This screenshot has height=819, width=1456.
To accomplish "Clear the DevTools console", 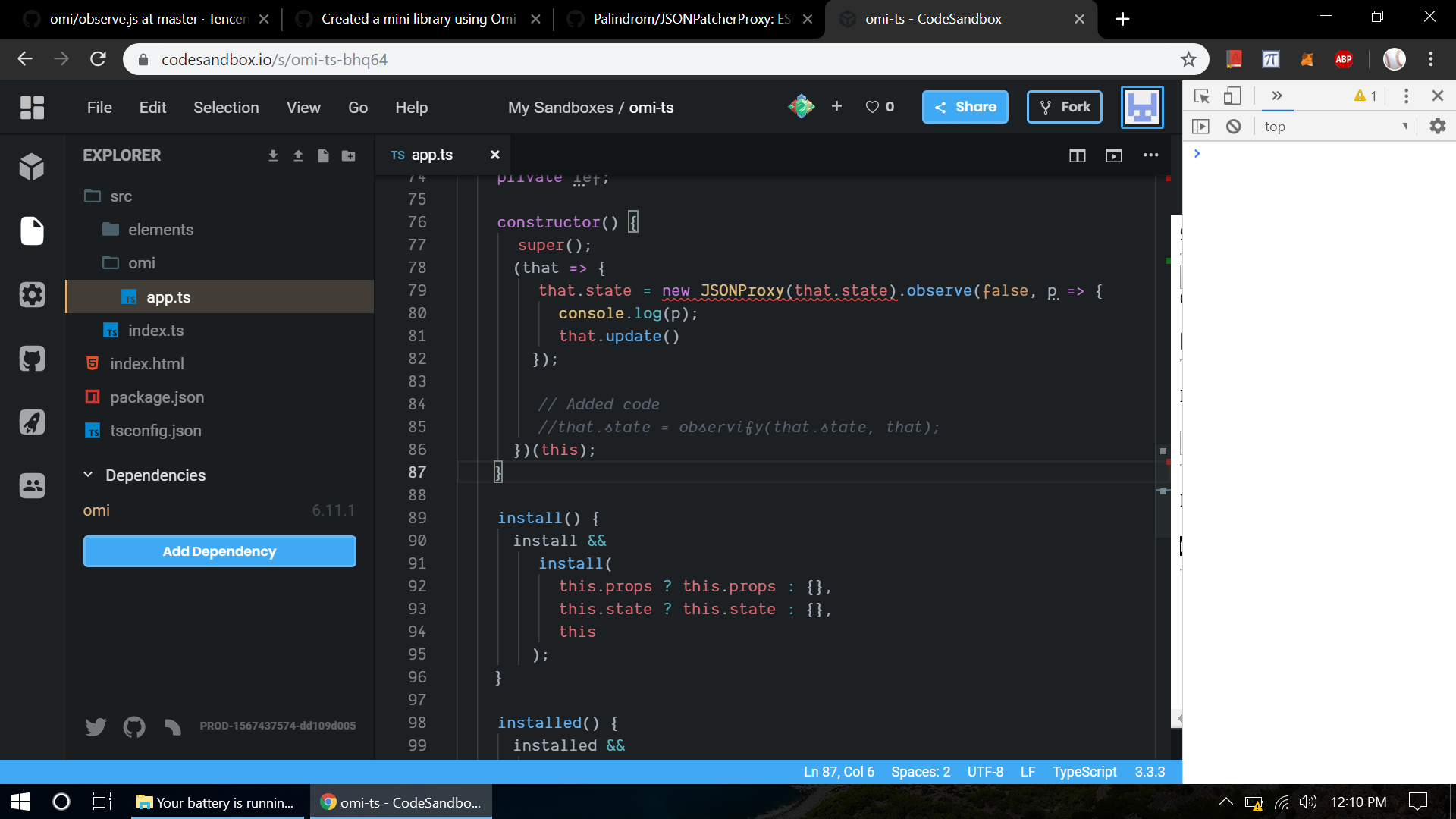I will (x=1233, y=127).
